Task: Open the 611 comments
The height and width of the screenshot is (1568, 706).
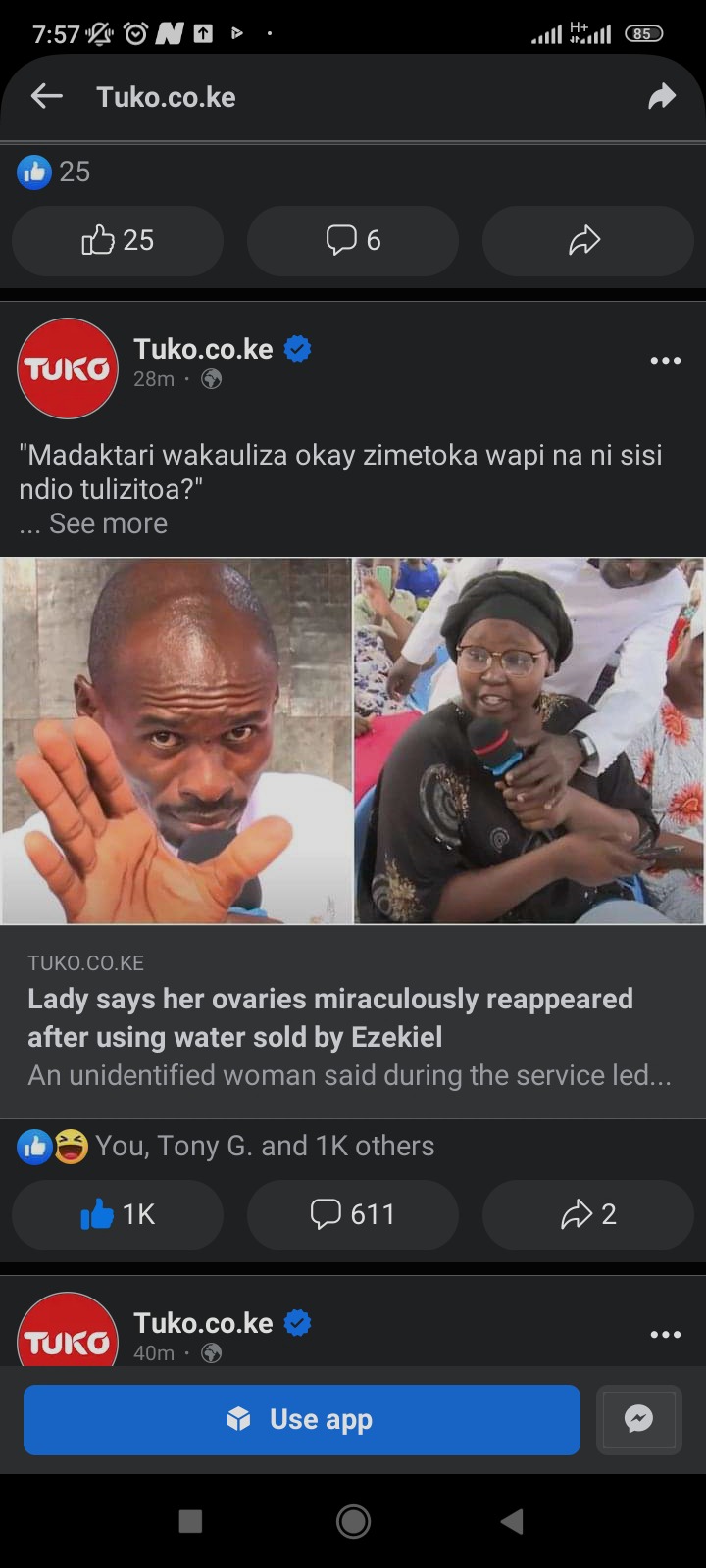Action: 353,1214
